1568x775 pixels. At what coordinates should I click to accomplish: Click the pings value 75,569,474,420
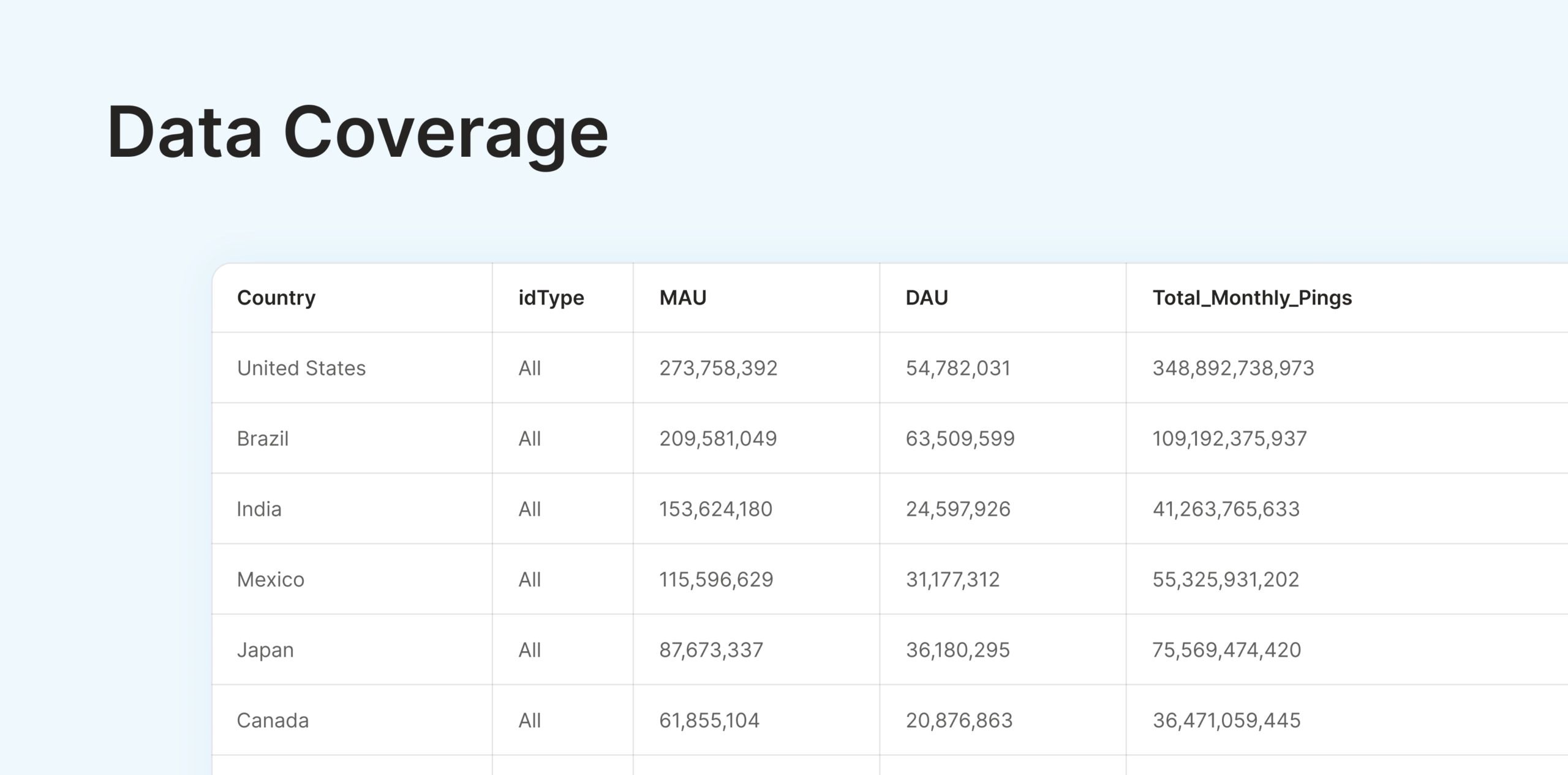point(1227,650)
